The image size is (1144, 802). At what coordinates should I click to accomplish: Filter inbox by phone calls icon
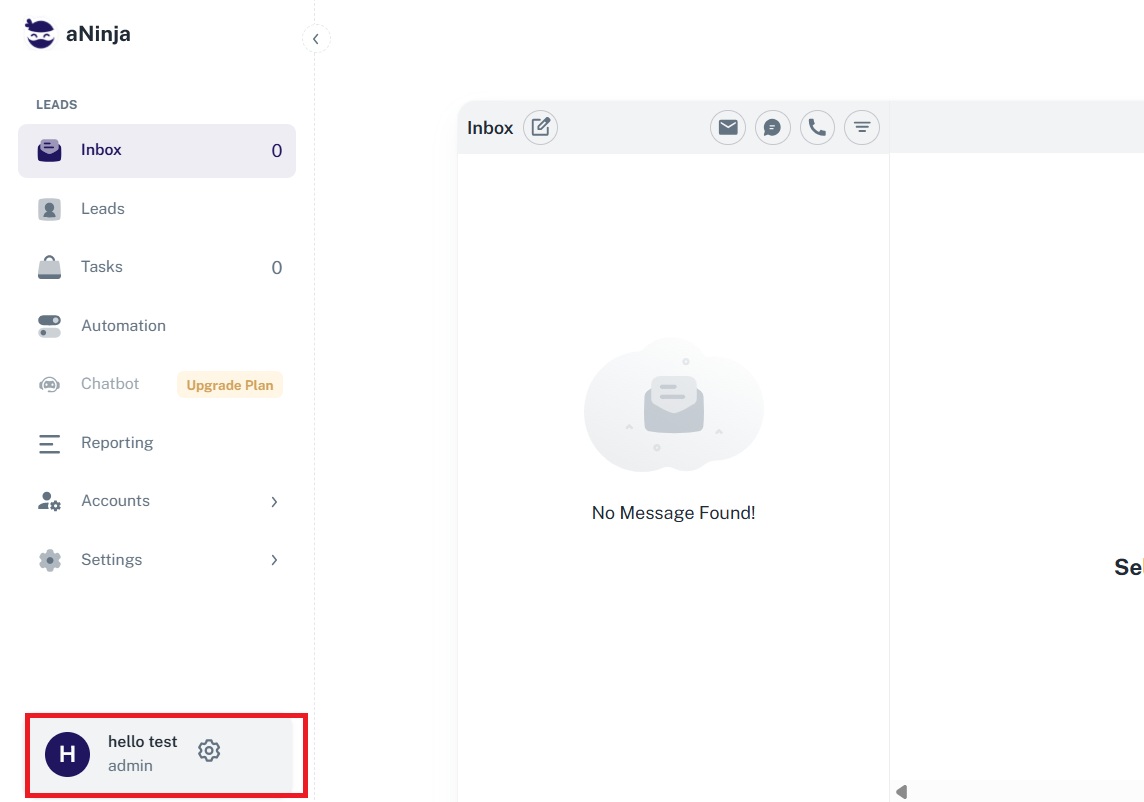(x=817, y=127)
